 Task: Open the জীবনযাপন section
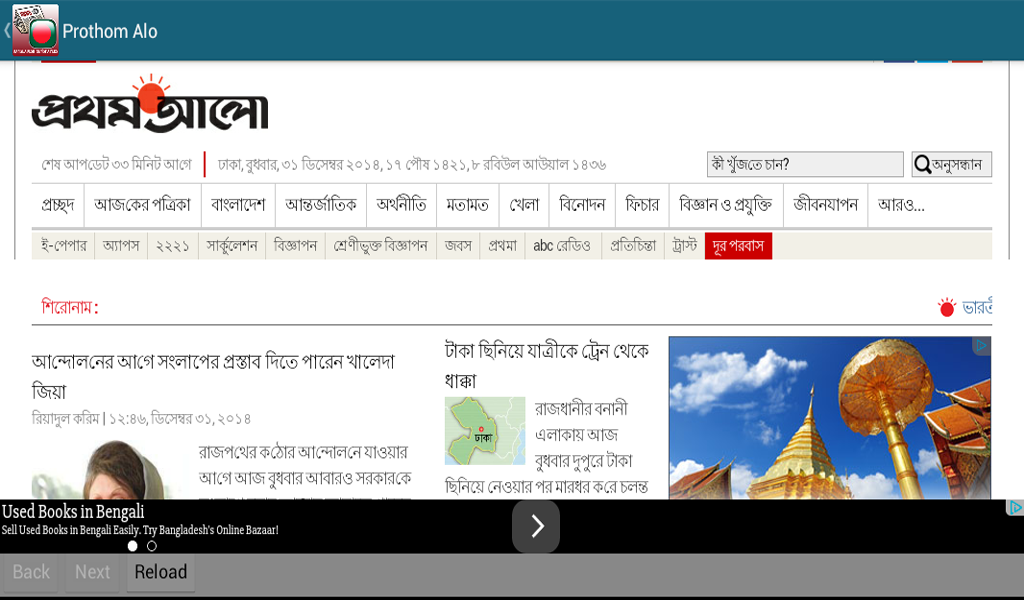(825, 205)
